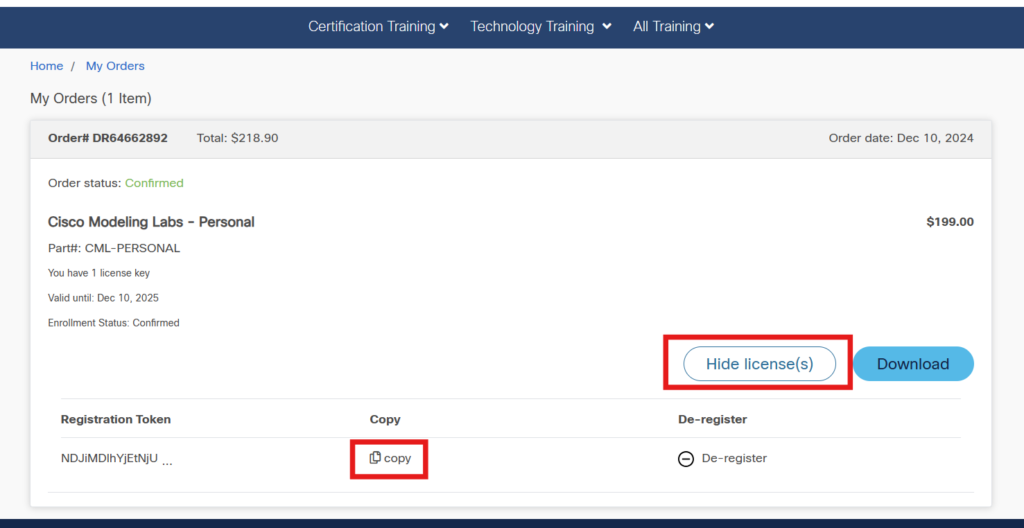Screen dimensions: 1024x528
Task: Select the Confirmed order status text
Action: click(x=154, y=183)
